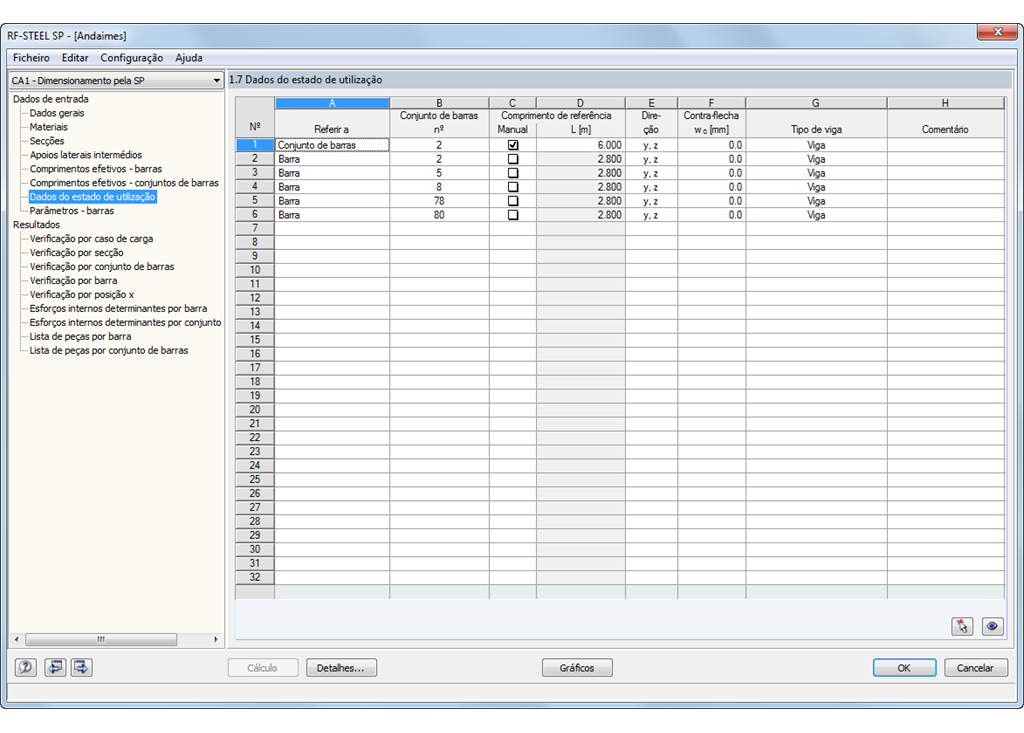
Task: Click cell with bar number 80
Action: coord(439,215)
